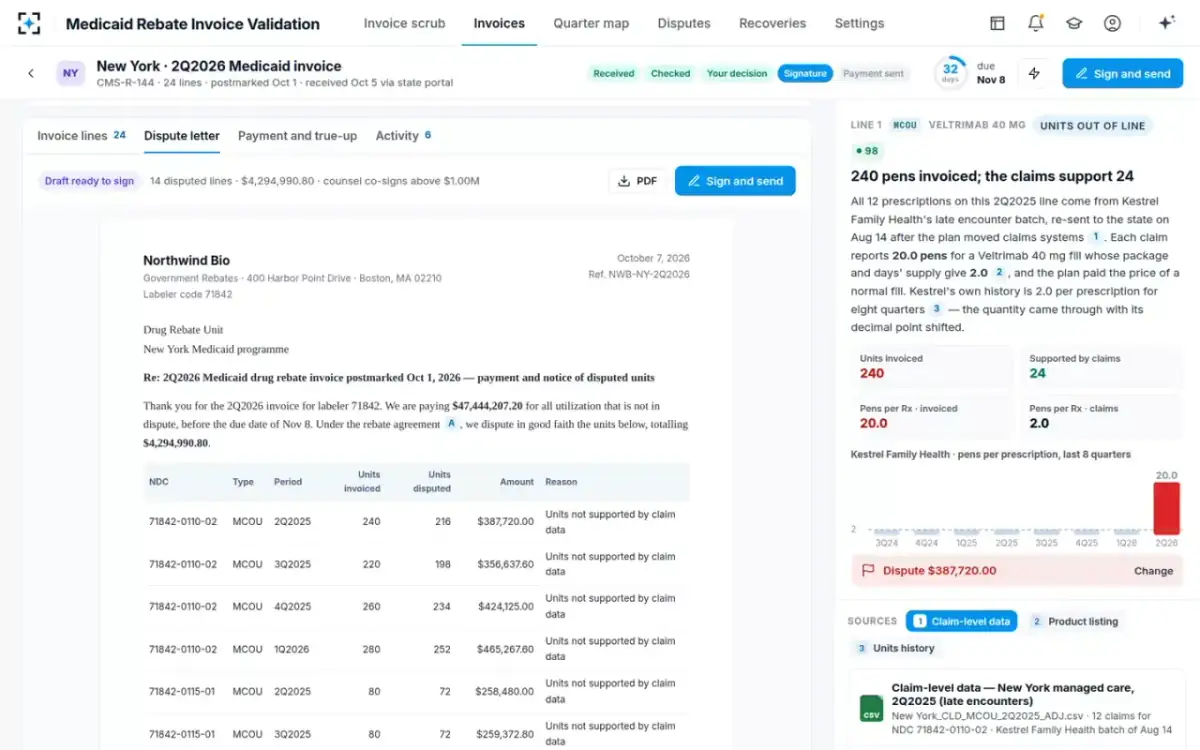Click the Payment sent step
Image resolution: width=1200 pixels, height=750 pixels.
pos(872,73)
